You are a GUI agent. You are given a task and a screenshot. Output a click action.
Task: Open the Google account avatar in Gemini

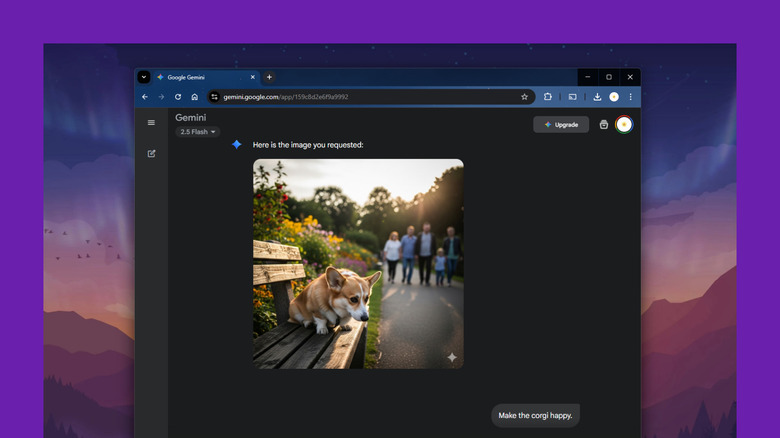pos(624,124)
